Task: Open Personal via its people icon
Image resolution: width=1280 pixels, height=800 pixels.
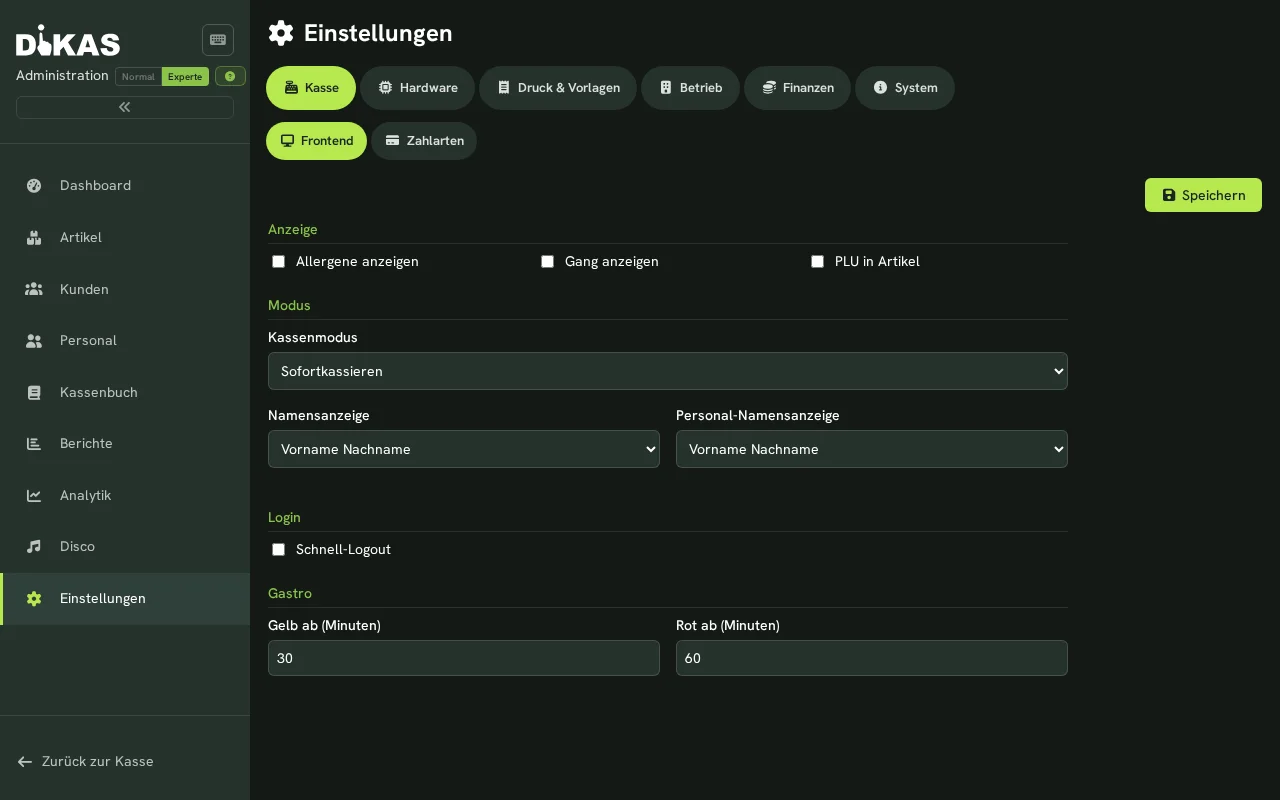Action: click(34, 340)
